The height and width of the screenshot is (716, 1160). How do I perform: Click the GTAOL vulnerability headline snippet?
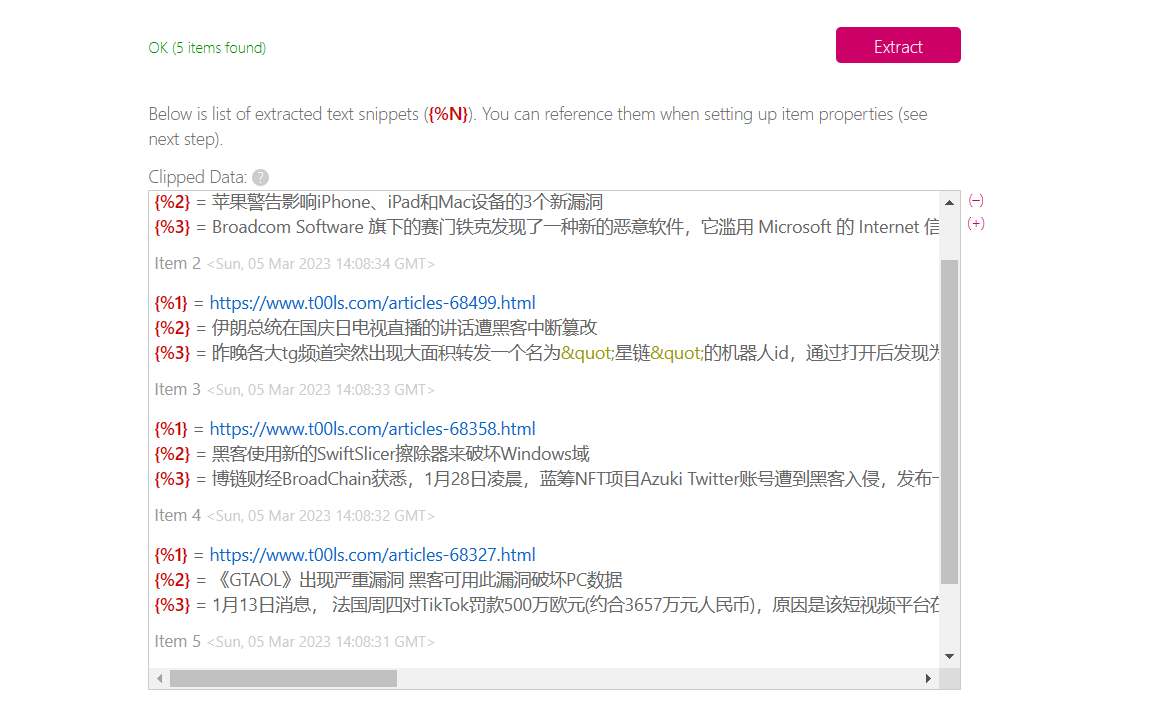coord(416,580)
